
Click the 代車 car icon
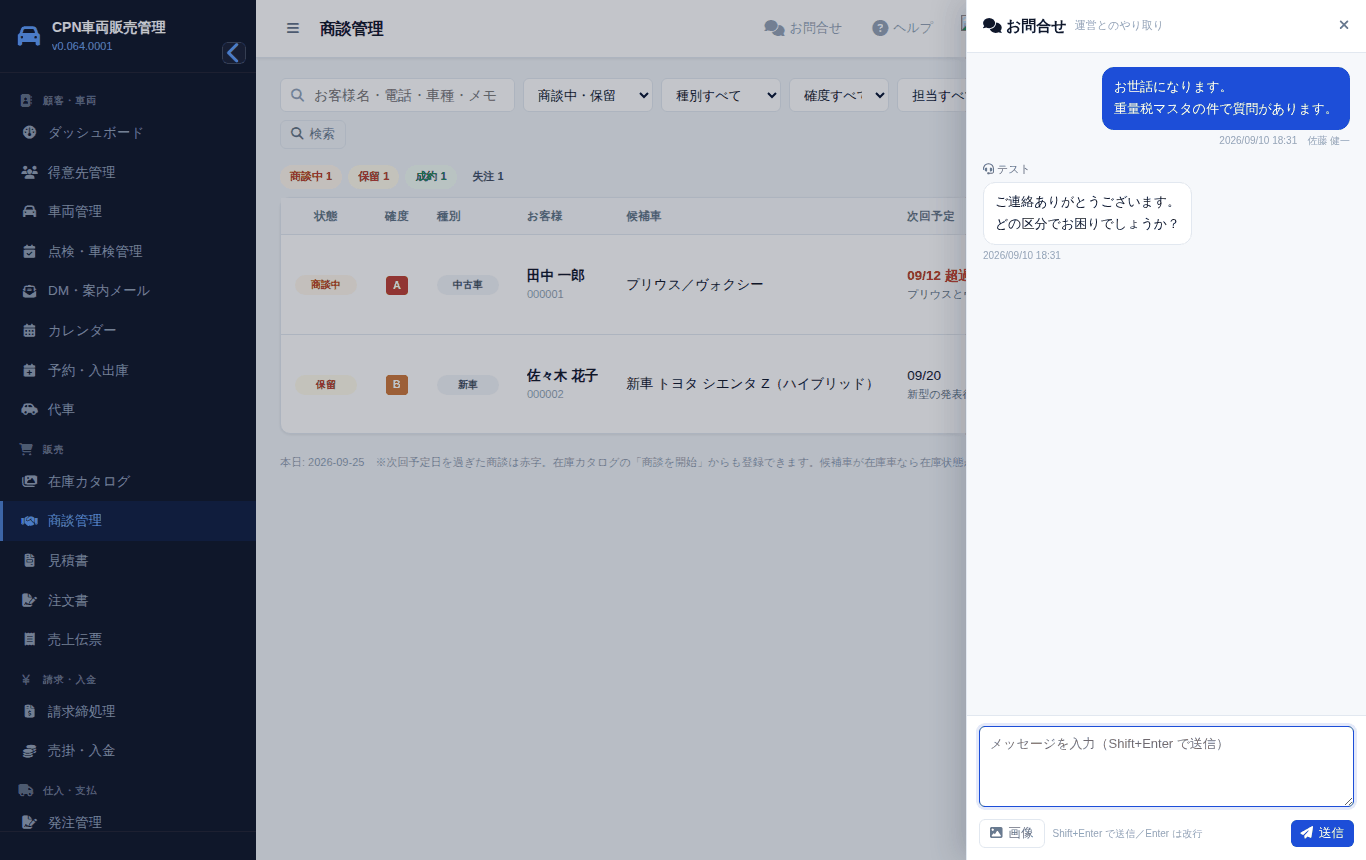click(29, 409)
